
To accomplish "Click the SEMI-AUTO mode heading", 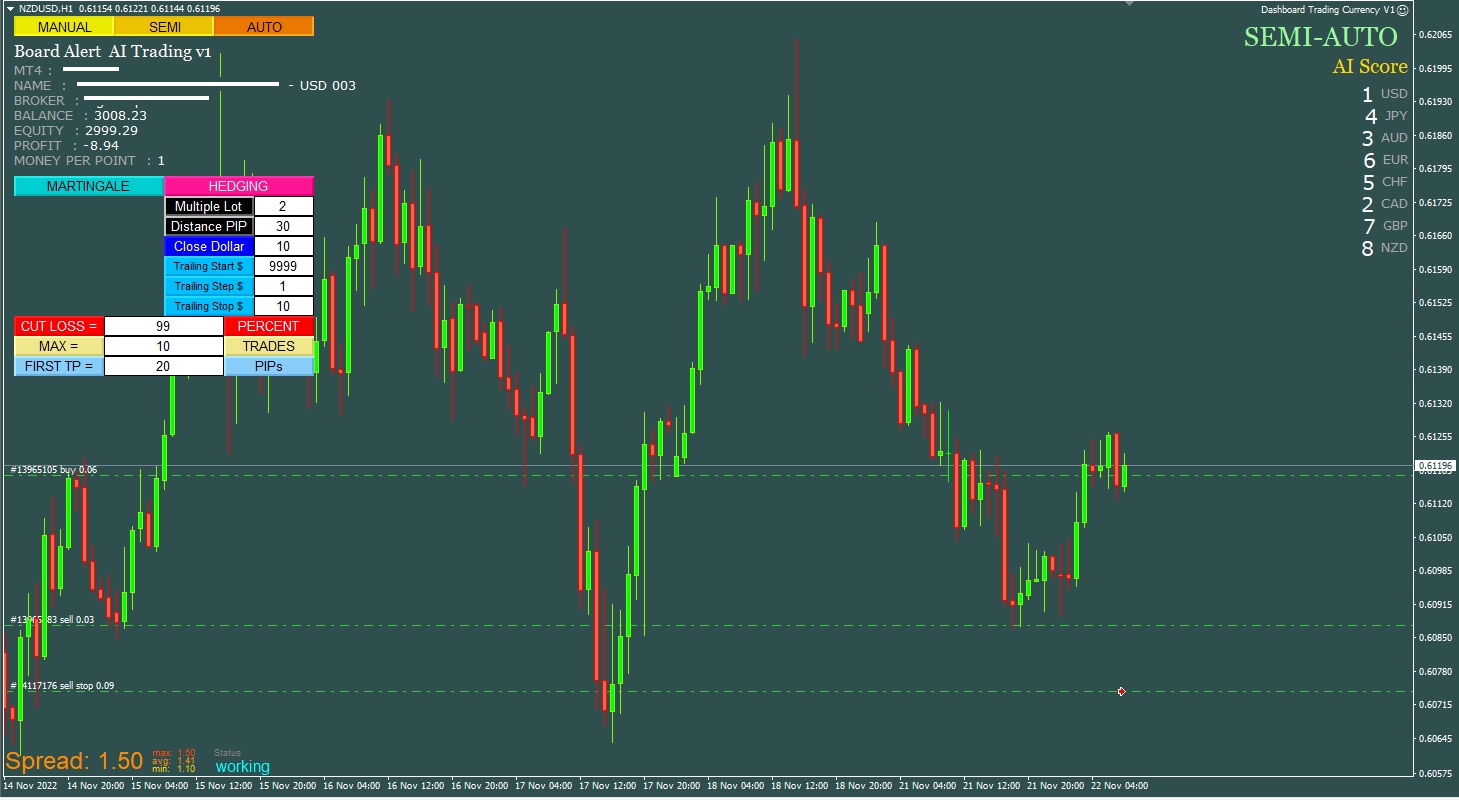I will tap(1320, 37).
